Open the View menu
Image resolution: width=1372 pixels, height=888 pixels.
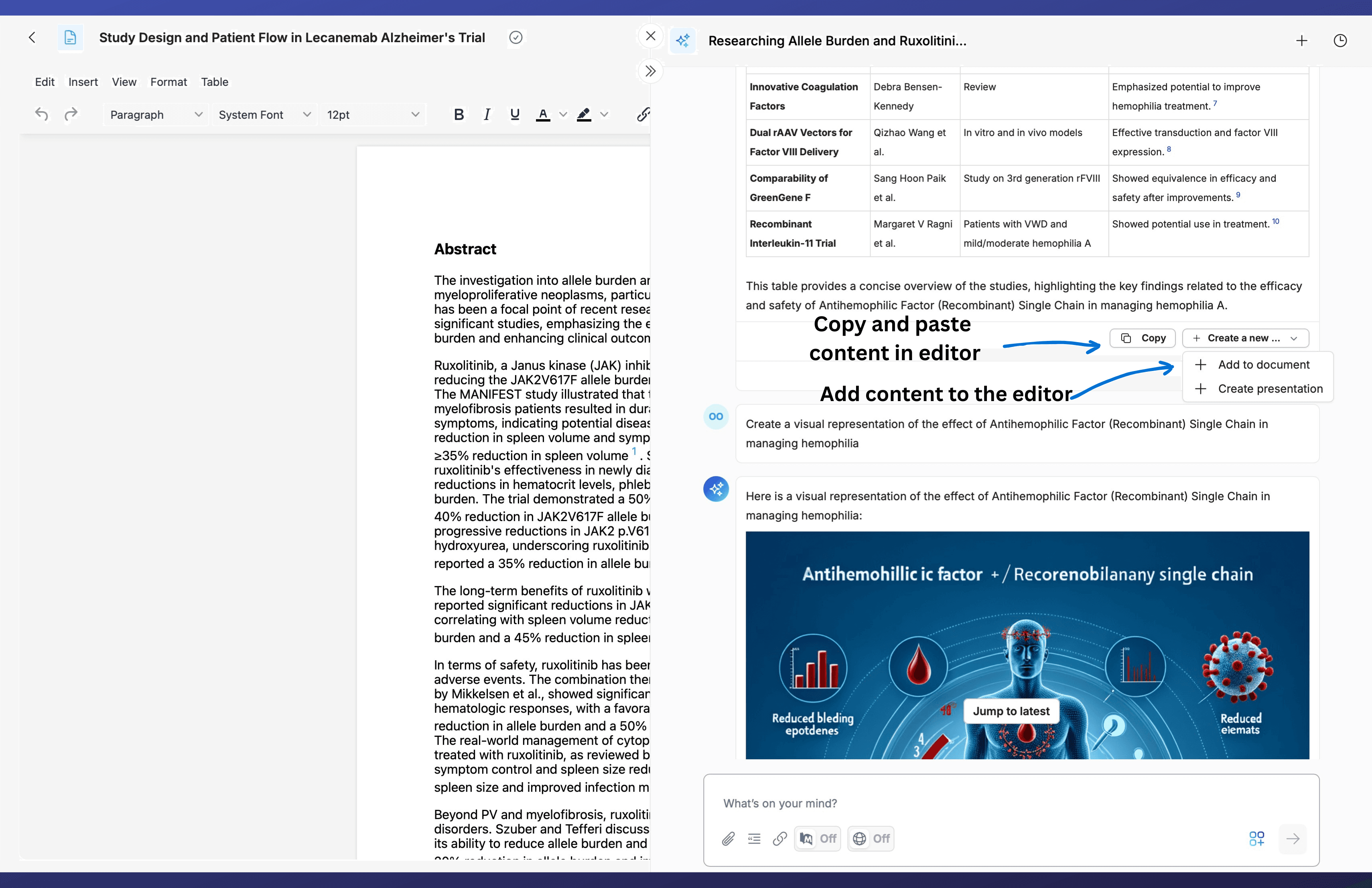pyautogui.click(x=124, y=82)
